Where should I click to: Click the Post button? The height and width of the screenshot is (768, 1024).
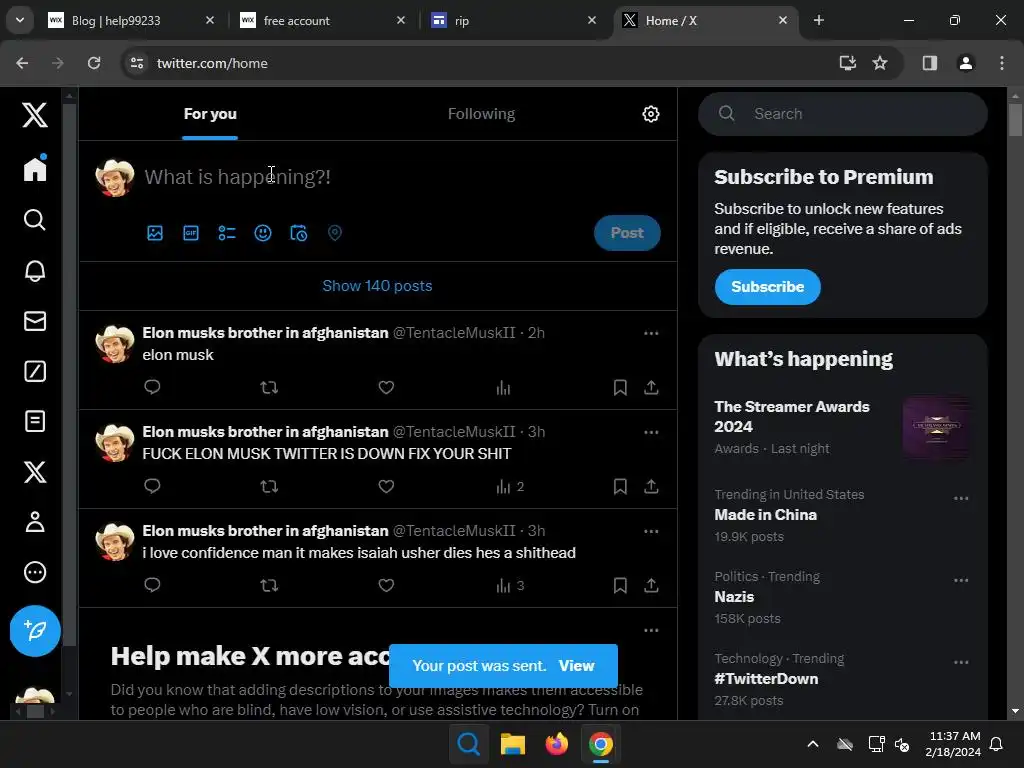coord(627,233)
